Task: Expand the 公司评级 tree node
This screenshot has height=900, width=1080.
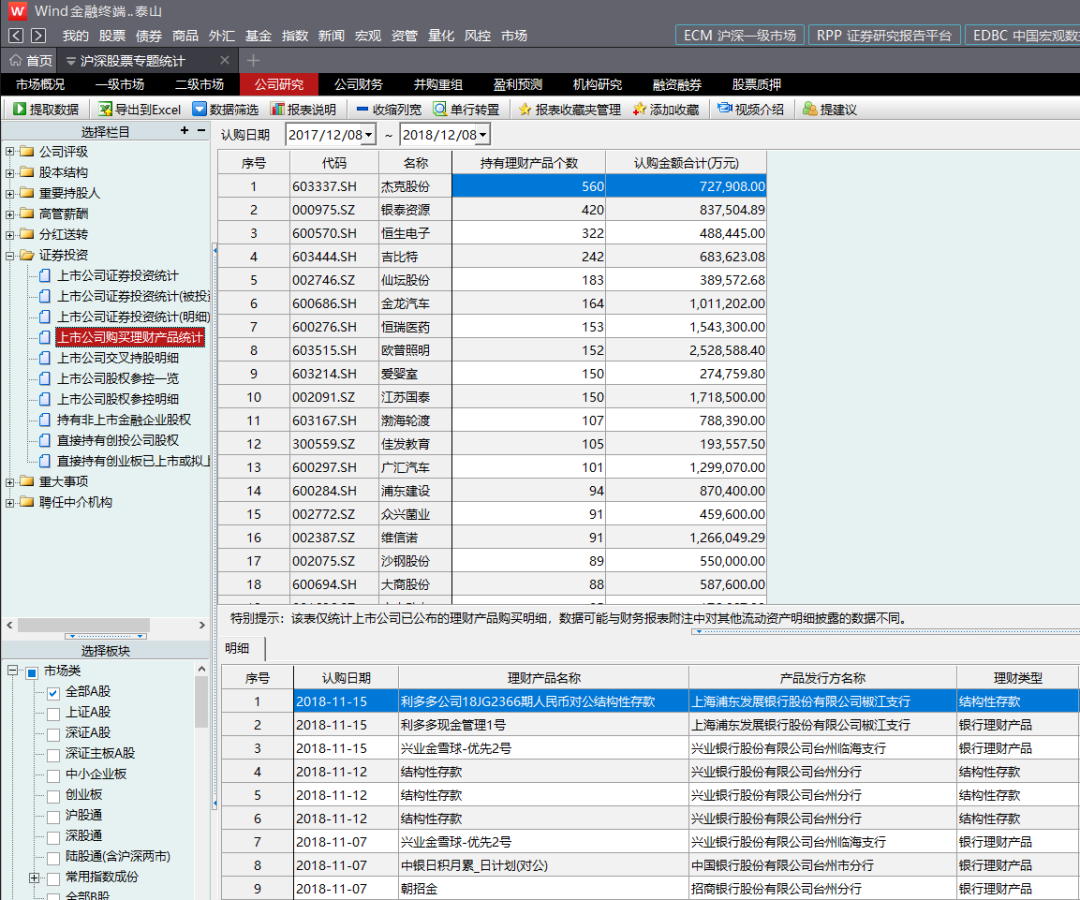Action: coord(10,151)
